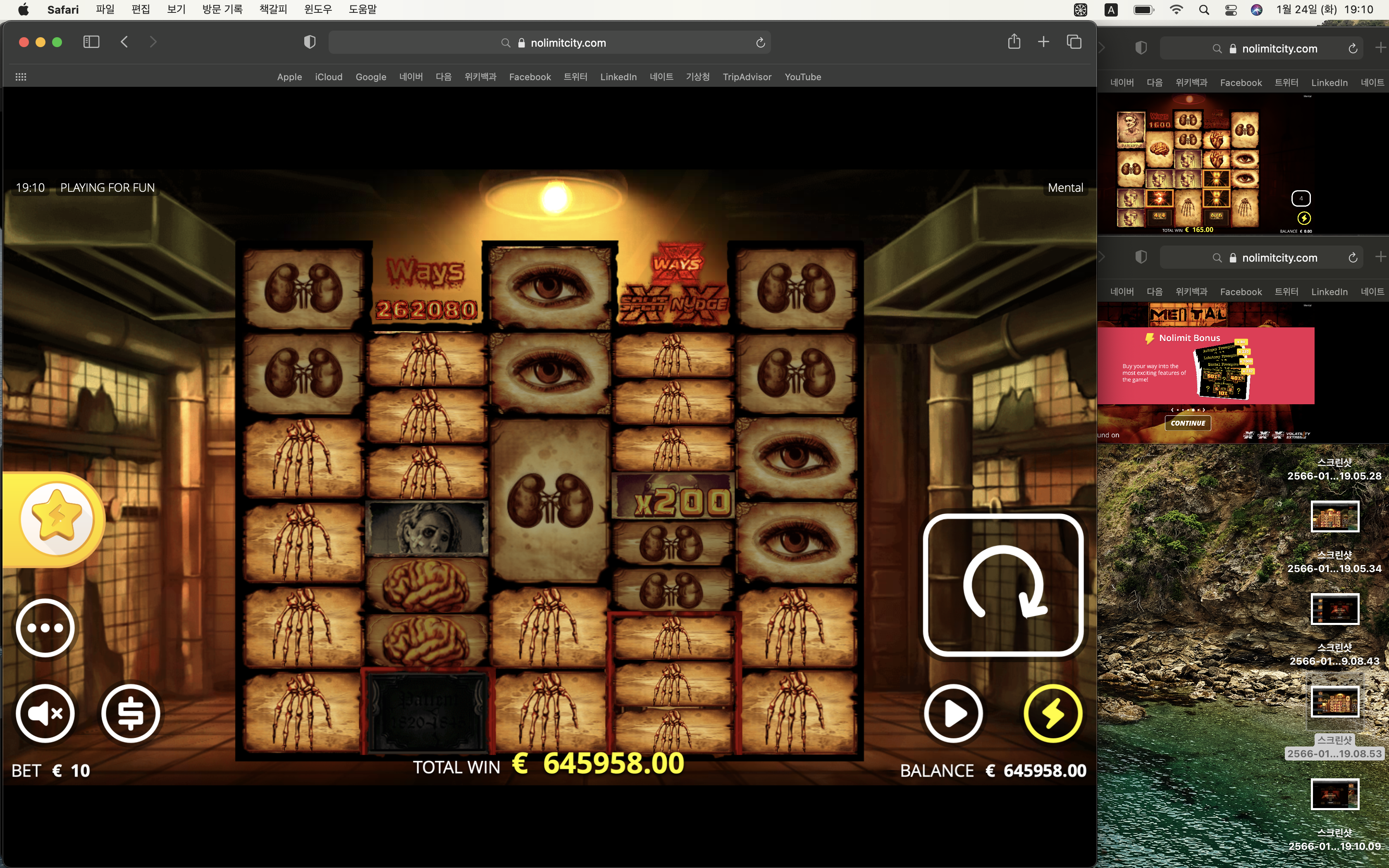The width and height of the screenshot is (1389, 868).
Task: Open the Apple menu
Action: pos(24,9)
